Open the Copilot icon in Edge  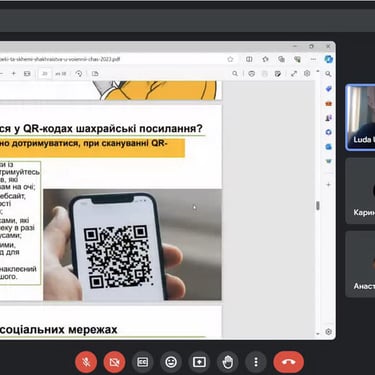click(x=328, y=59)
